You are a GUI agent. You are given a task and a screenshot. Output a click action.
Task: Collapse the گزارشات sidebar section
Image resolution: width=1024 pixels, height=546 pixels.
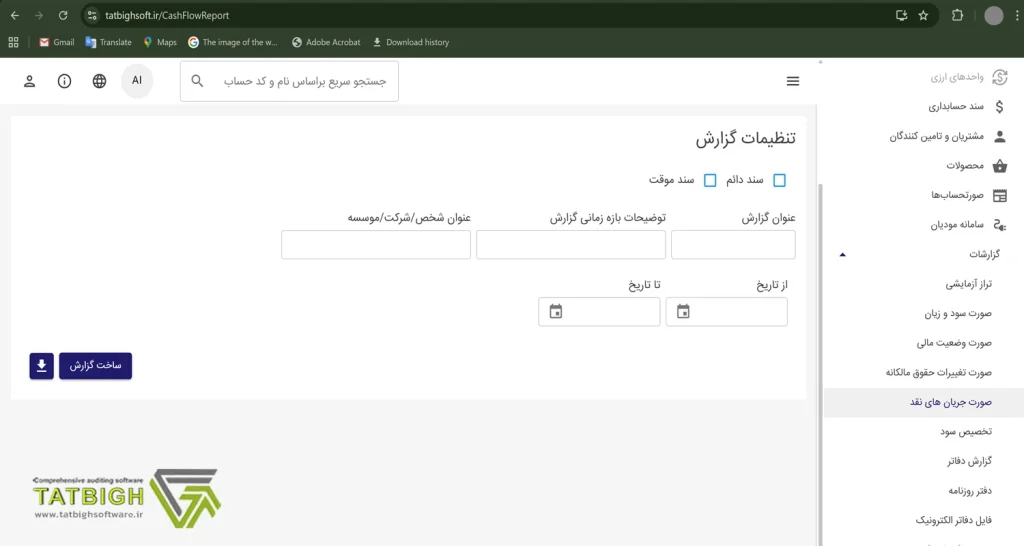pos(842,255)
